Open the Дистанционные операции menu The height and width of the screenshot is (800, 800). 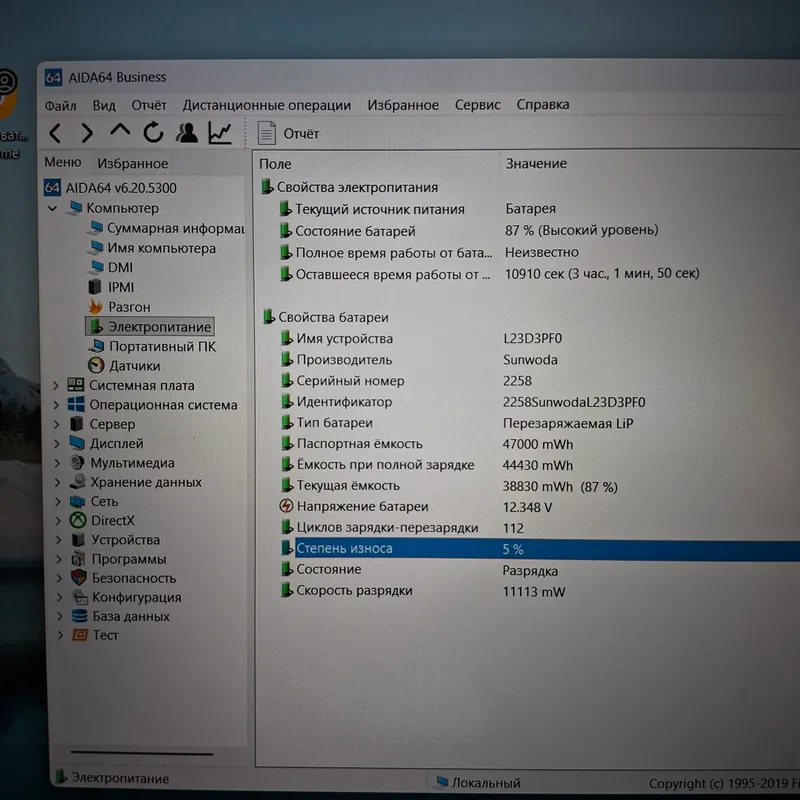(267, 105)
